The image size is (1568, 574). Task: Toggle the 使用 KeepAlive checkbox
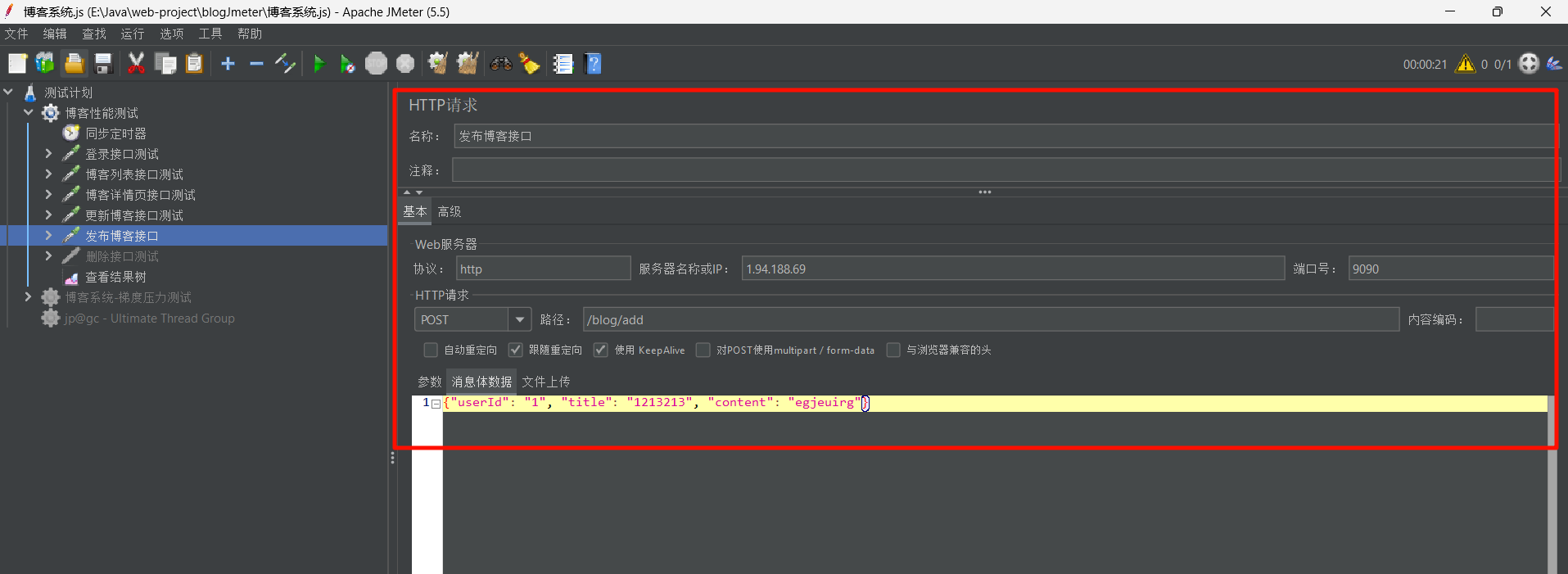point(601,350)
